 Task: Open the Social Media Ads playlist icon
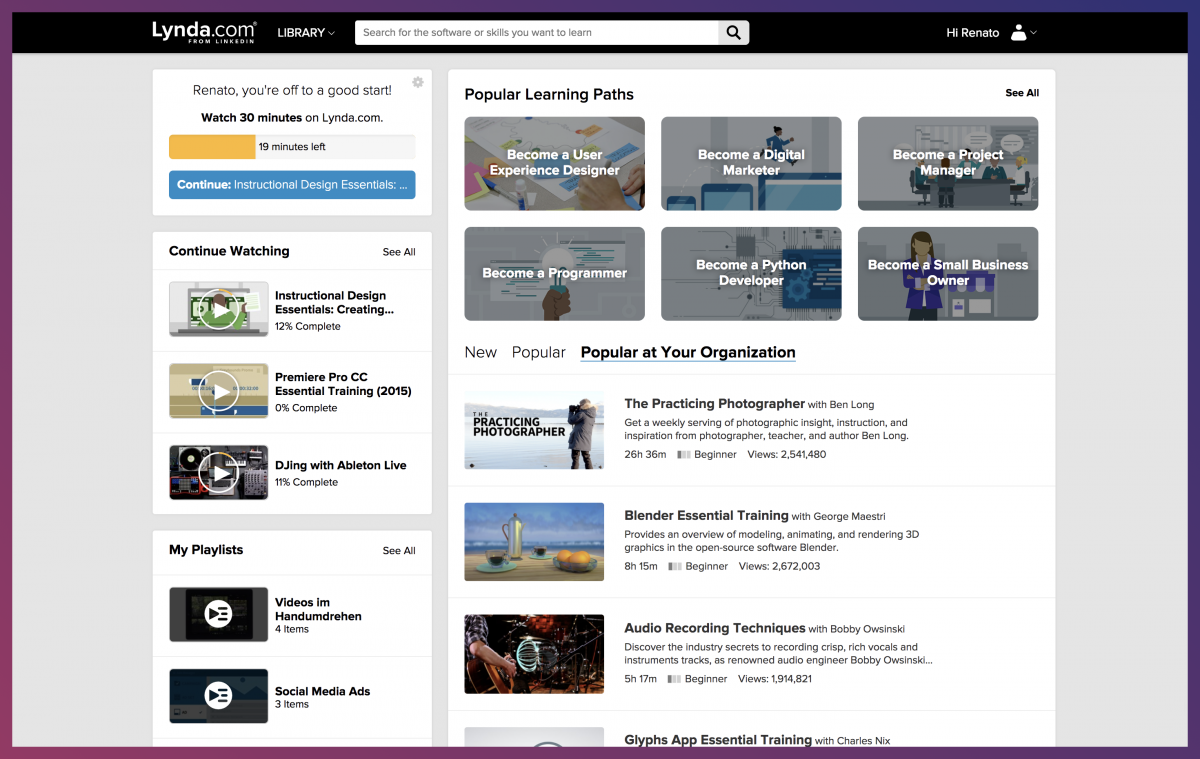(x=218, y=696)
